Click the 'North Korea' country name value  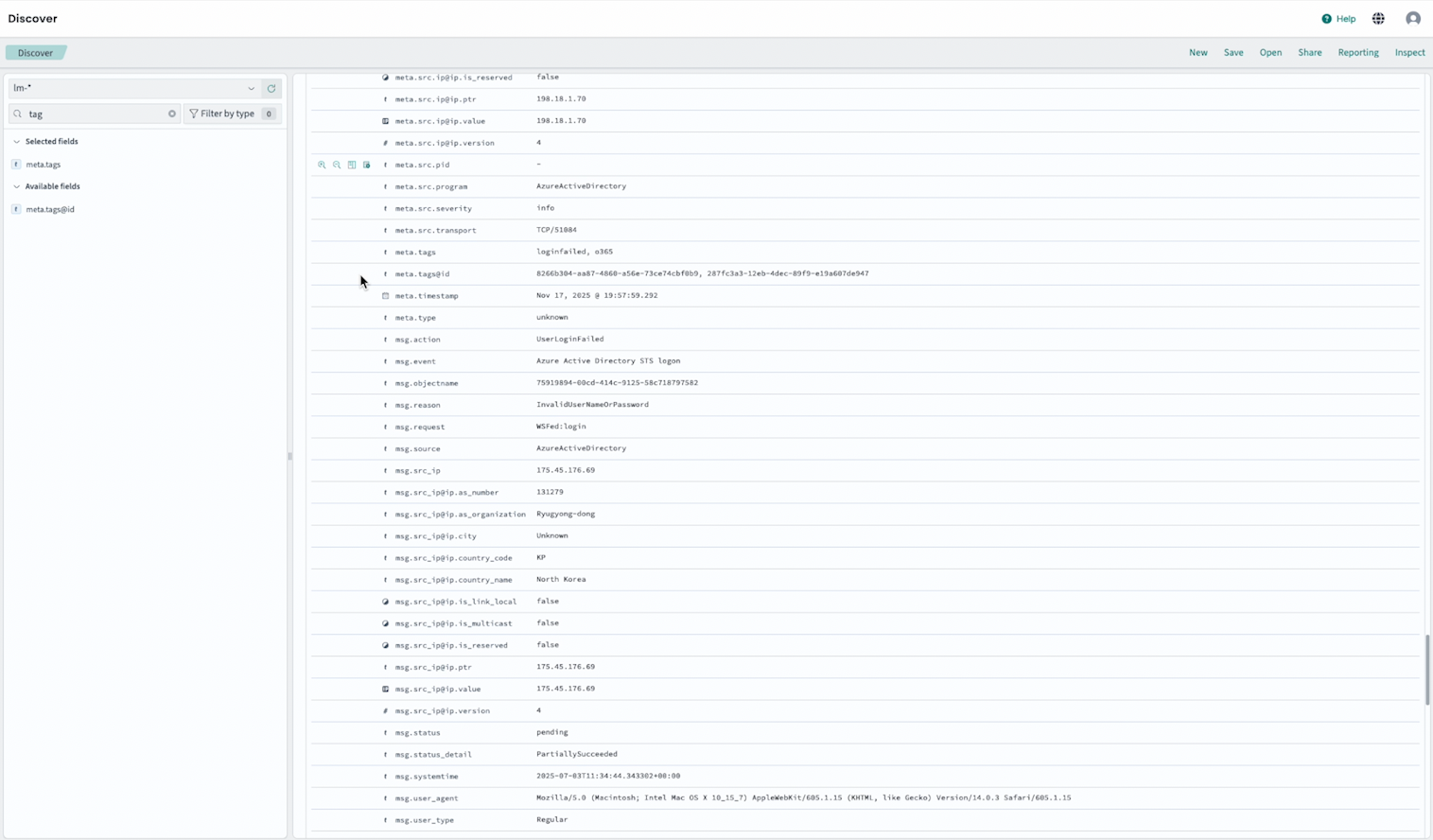(561, 579)
